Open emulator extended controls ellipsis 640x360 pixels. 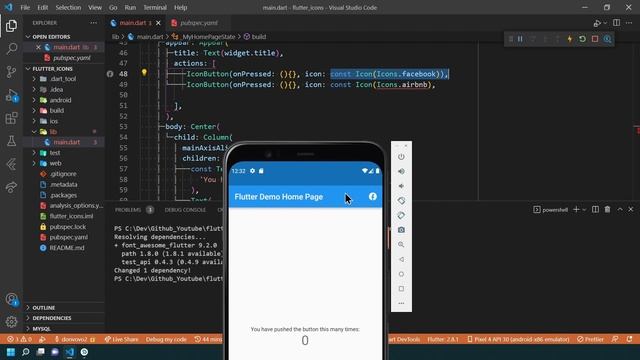pos(401,304)
